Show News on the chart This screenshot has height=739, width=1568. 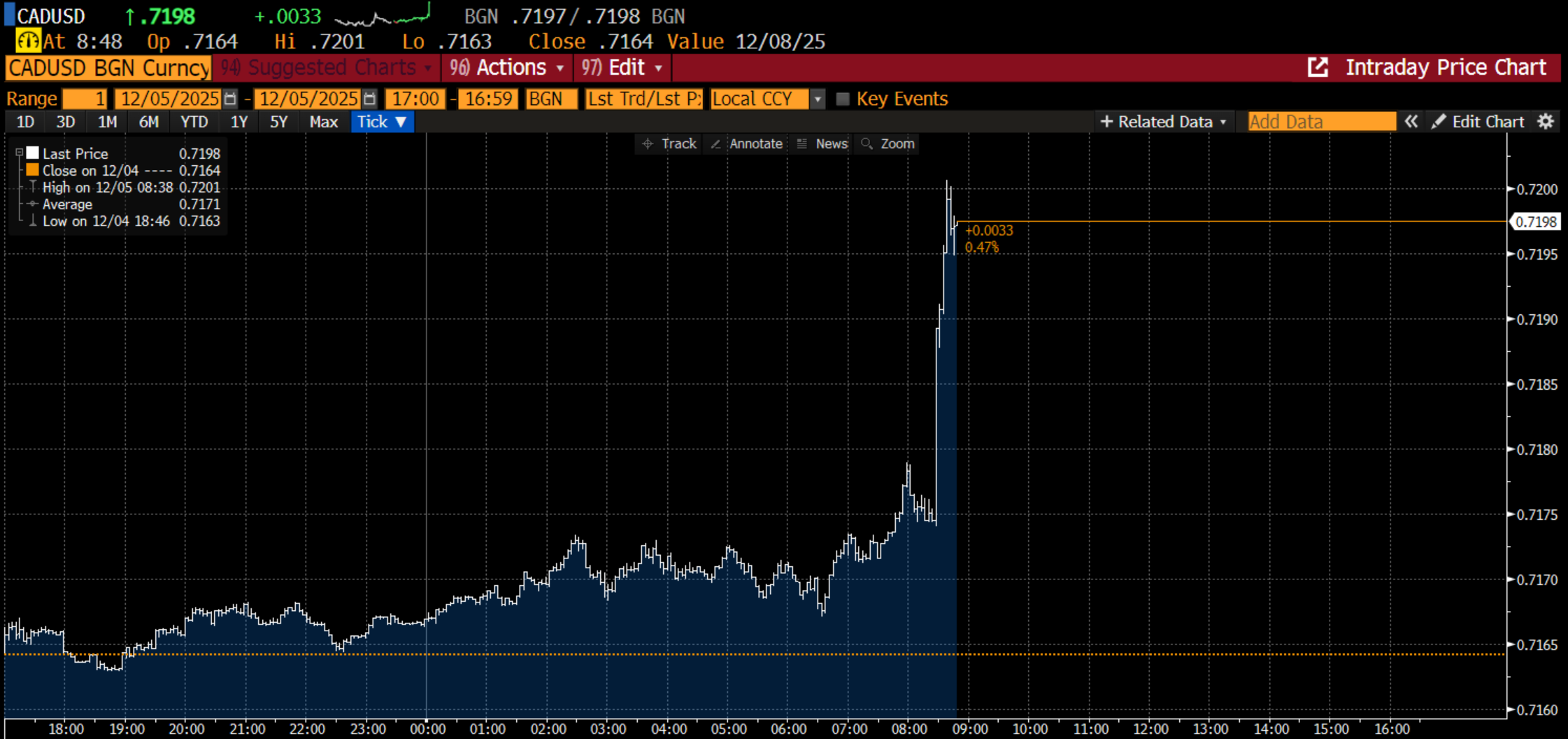(822, 143)
